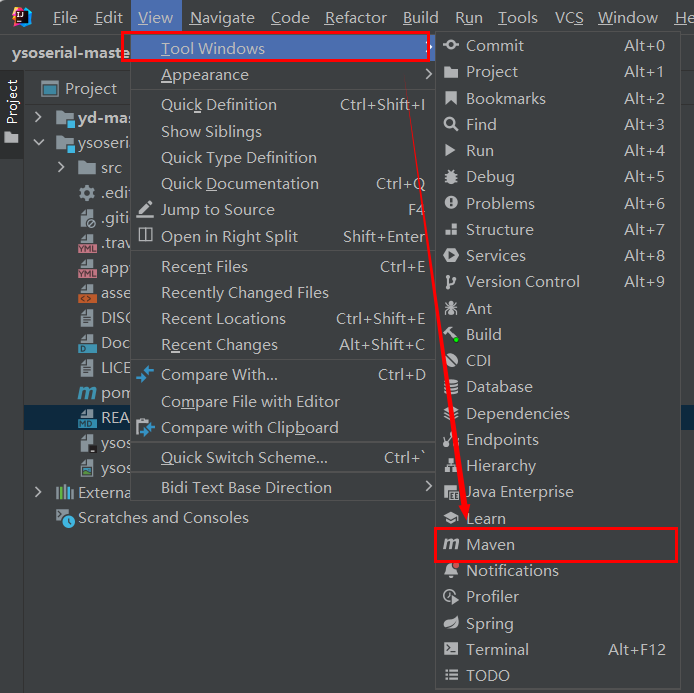
Task: Expand the External Libraries node
Action: click(x=38, y=492)
